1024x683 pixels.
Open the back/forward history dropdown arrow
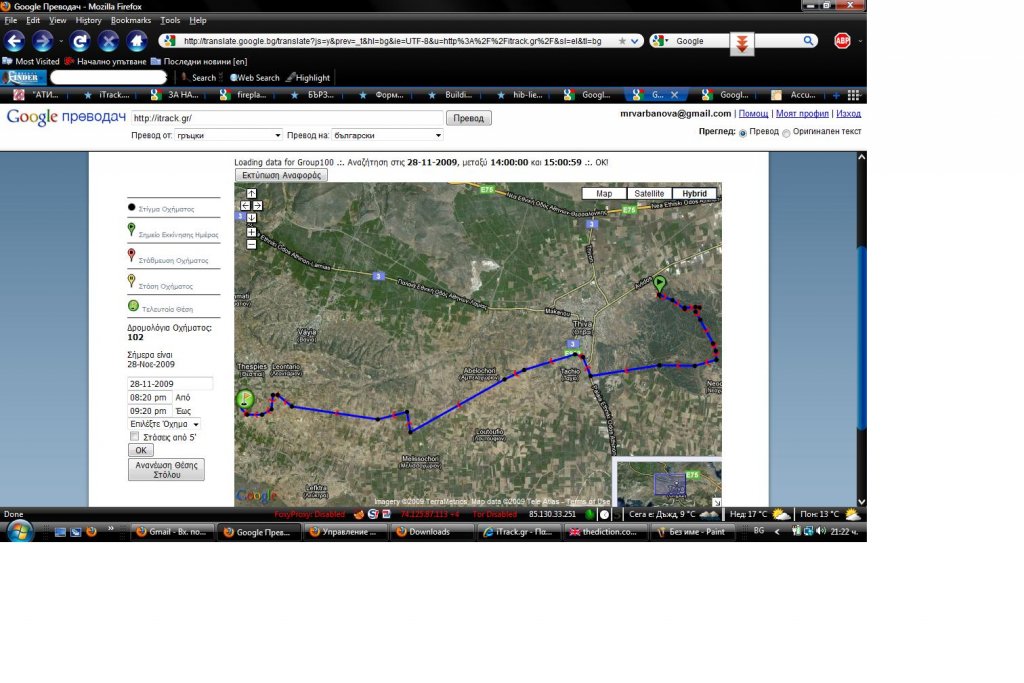pyautogui.click(x=61, y=41)
